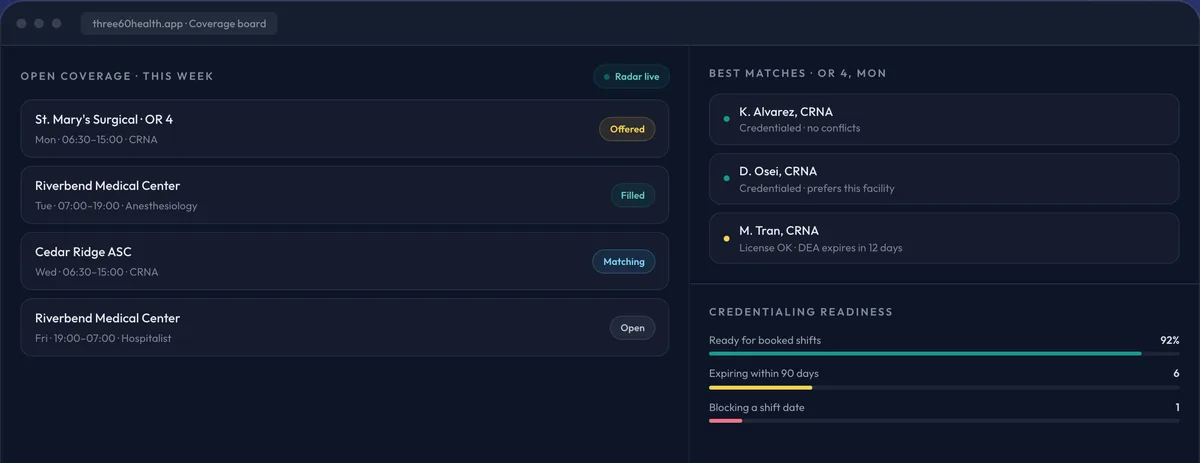Viewport: 1200px width, 463px height.
Task: Click 'Ready for booked shifts' label
Action: pos(765,340)
